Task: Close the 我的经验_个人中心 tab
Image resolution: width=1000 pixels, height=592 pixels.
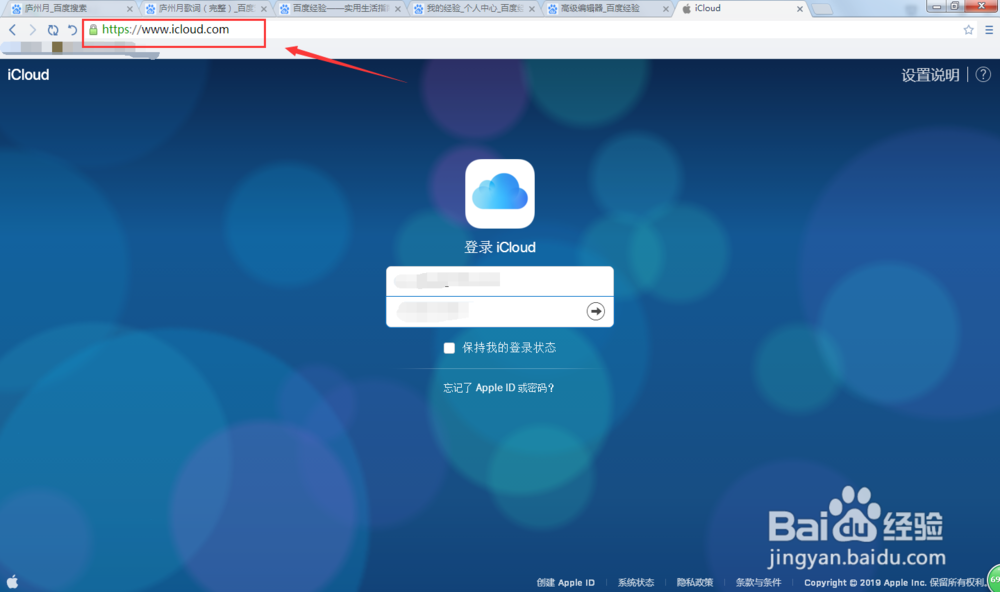Action: 531,9
